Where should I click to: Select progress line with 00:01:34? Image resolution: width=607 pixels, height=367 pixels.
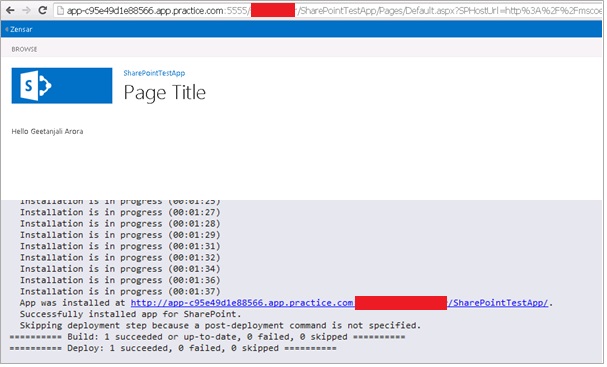(120, 269)
